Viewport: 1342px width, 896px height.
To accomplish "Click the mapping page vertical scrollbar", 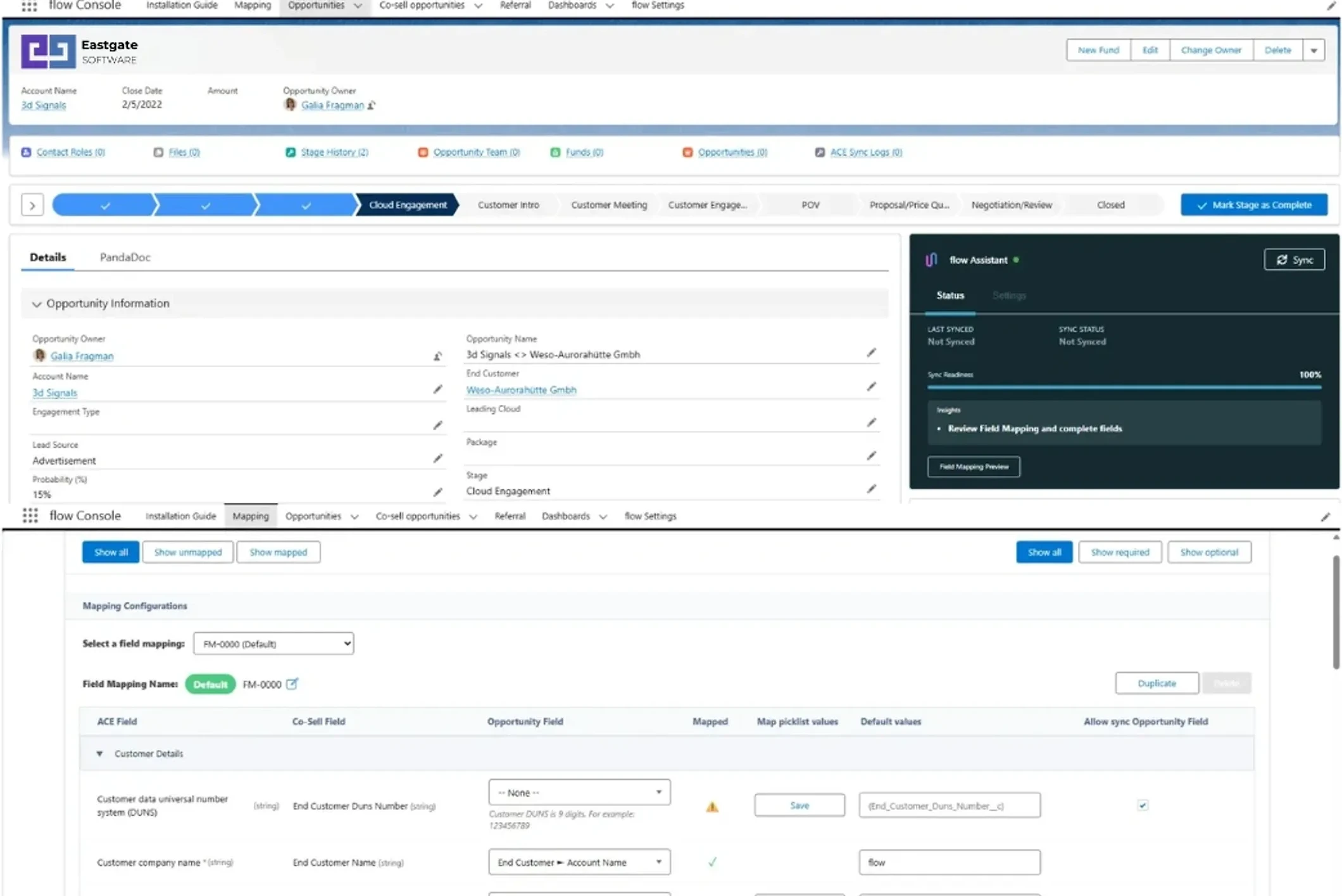I will click(1336, 611).
